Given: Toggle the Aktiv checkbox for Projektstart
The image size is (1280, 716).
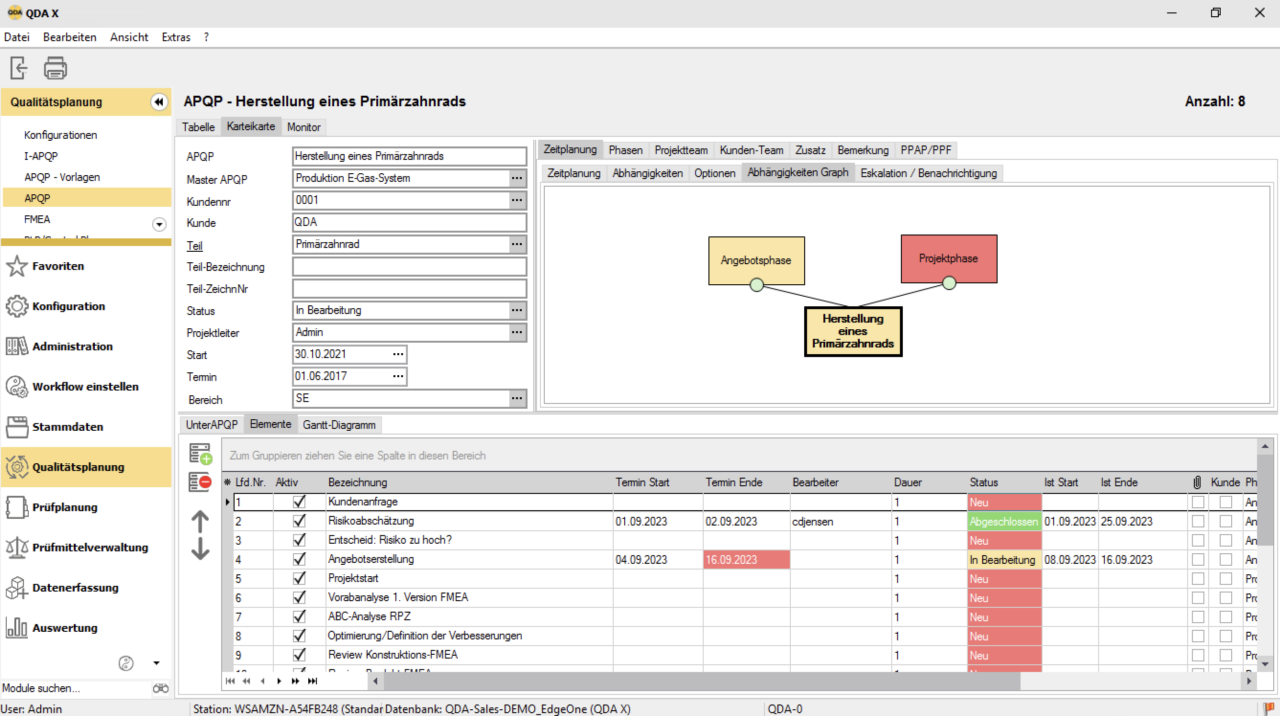Looking at the screenshot, I should 299,579.
